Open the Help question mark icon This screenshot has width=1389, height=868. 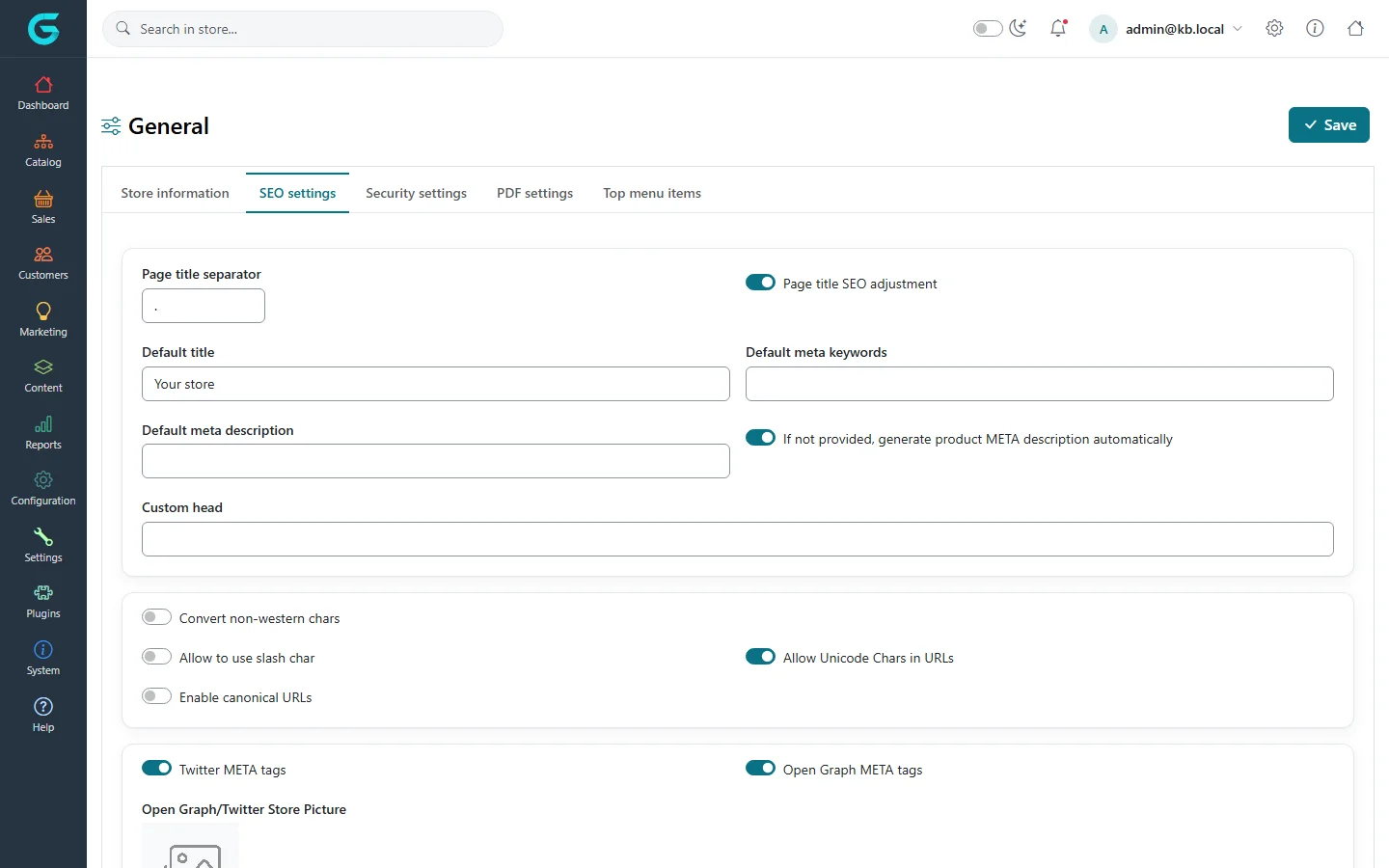43,707
